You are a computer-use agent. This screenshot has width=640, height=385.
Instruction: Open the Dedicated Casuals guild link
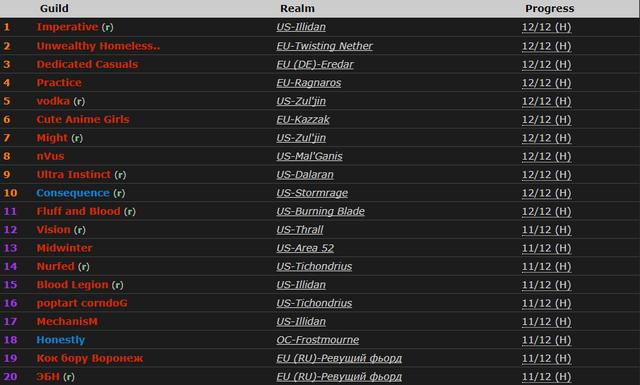pyautogui.click(x=87, y=64)
